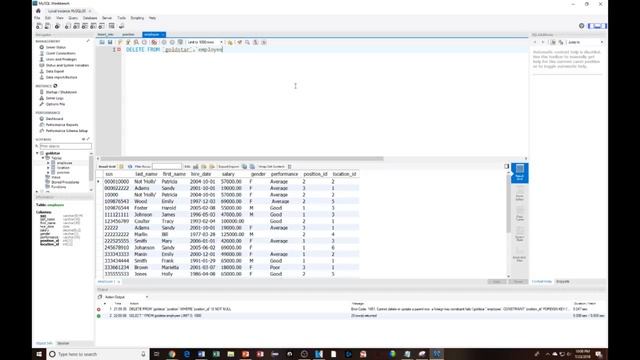Open the File menu

tap(37, 18)
